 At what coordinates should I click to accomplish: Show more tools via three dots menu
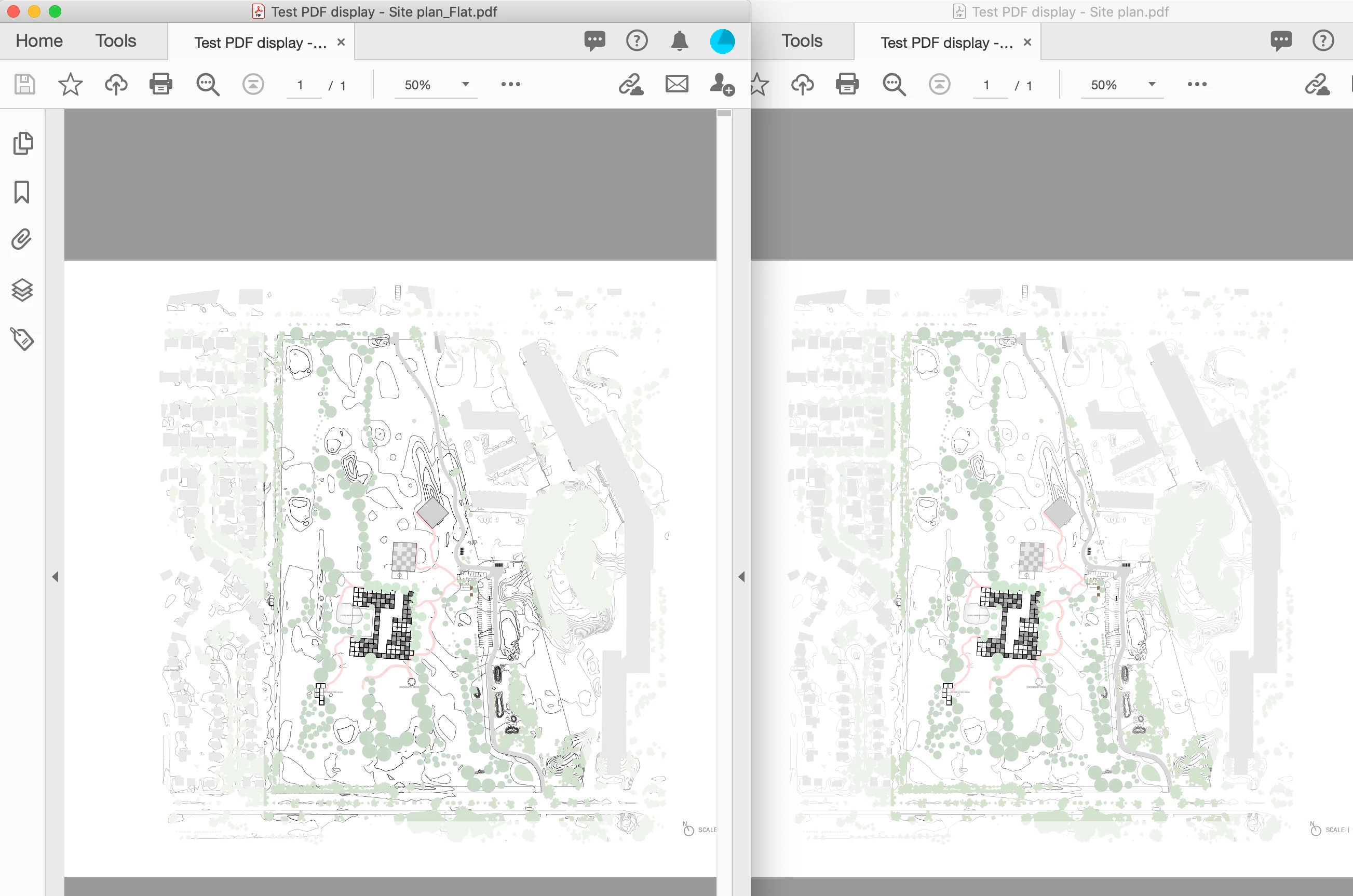[510, 85]
